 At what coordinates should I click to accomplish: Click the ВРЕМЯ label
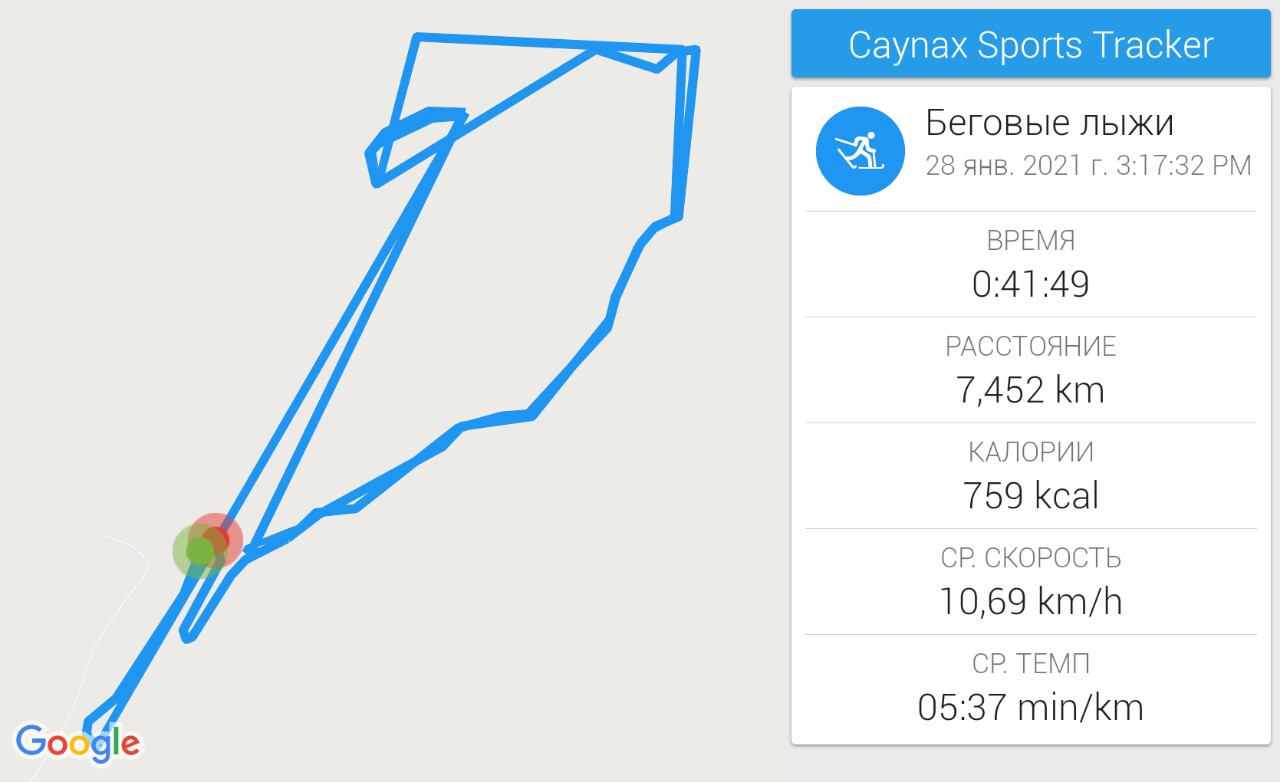click(1030, 241)
